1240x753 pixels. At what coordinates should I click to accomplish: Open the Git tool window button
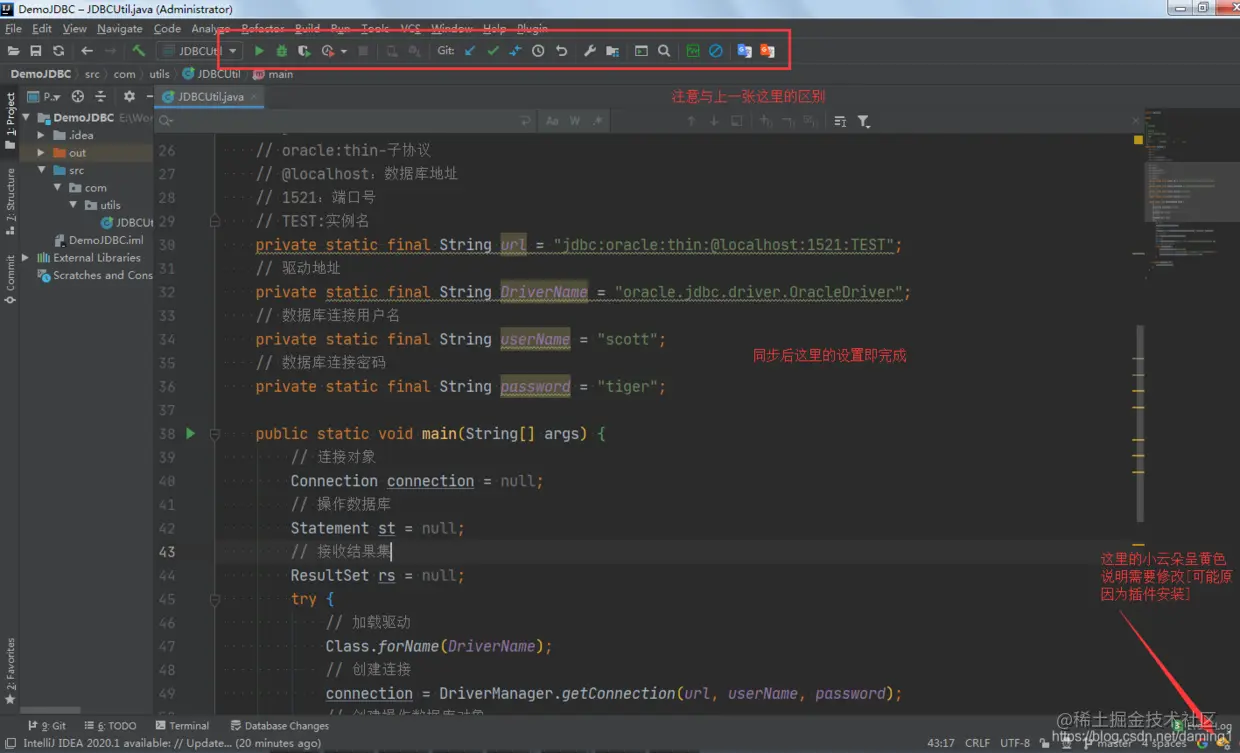[47, 726]
